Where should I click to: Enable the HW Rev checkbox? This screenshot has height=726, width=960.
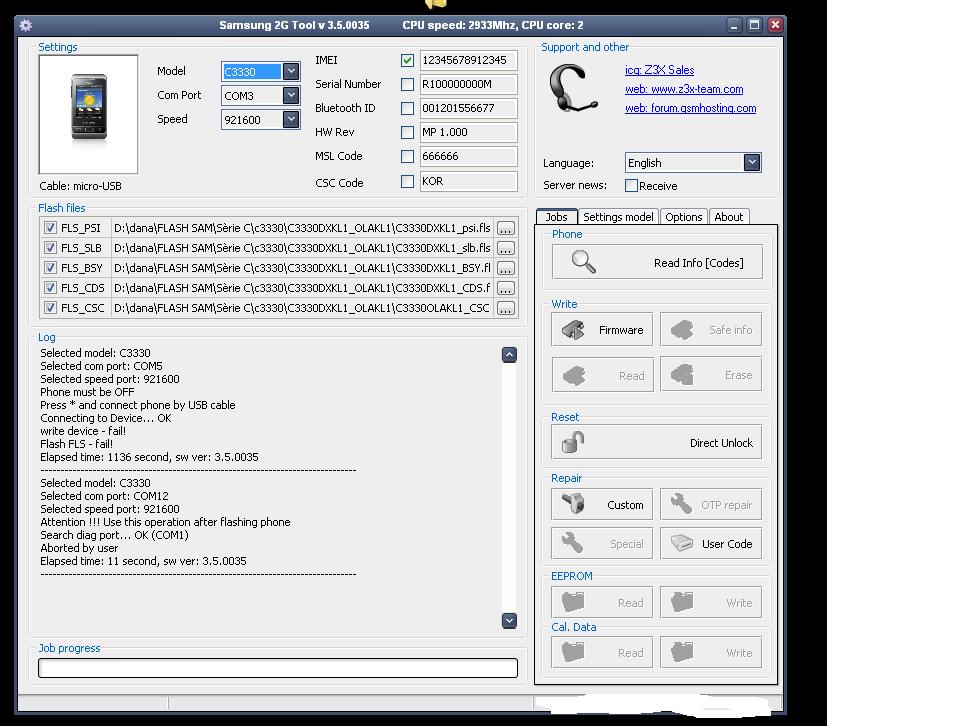pyautogui.click(x=407, y=132)
